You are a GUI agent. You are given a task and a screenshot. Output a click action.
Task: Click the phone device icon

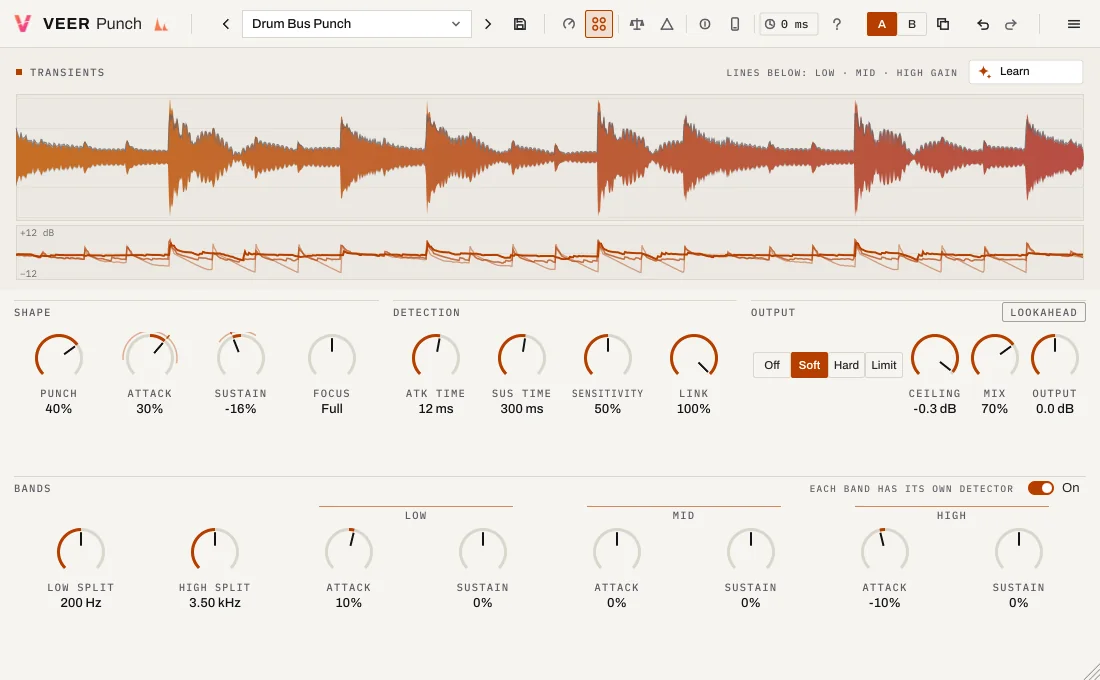point(735,24)
